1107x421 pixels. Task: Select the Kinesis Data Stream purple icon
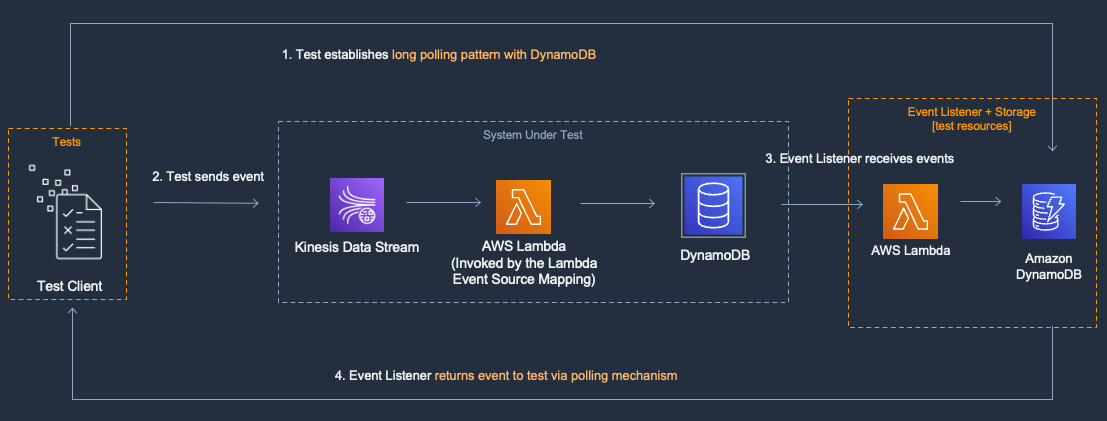tap(357, 205)
